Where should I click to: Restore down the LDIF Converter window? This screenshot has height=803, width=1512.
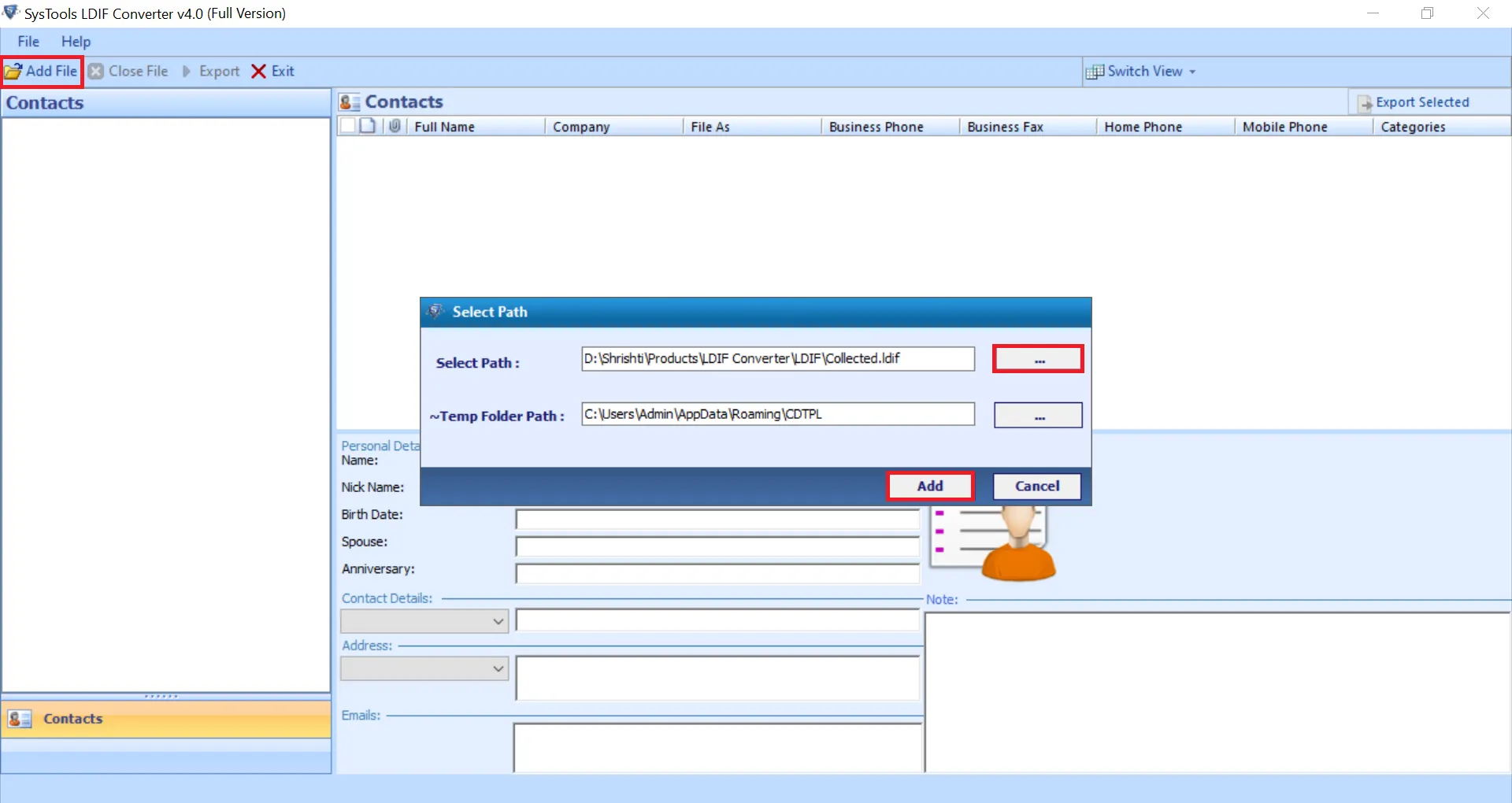coord(1427,13)
